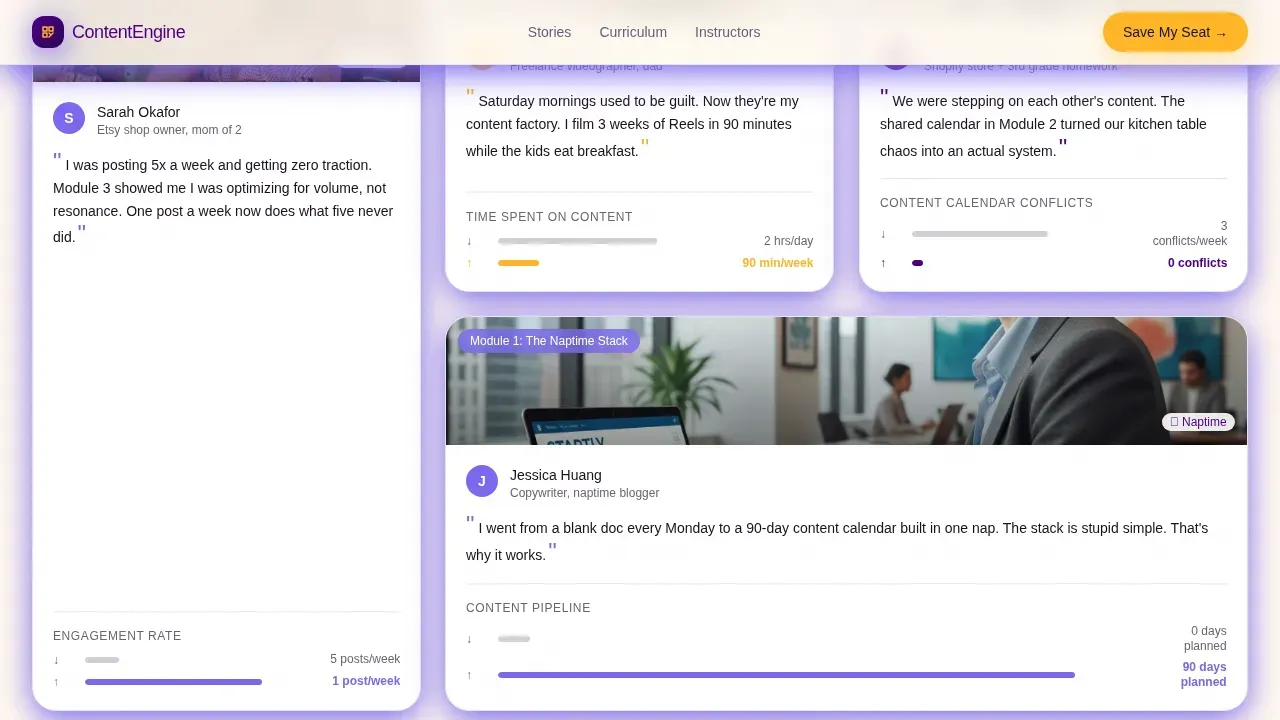
Task: Click the Saturday mornings testimonial quote
Action: coord(638,124)
